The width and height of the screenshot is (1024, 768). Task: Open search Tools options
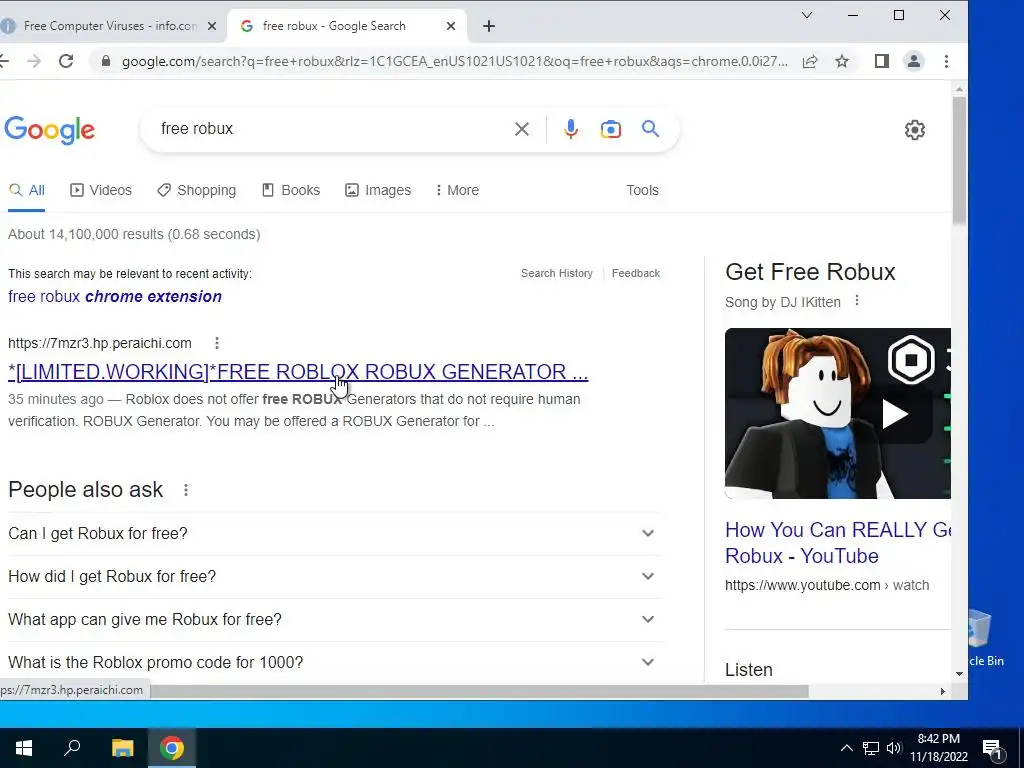coord(643,190)
